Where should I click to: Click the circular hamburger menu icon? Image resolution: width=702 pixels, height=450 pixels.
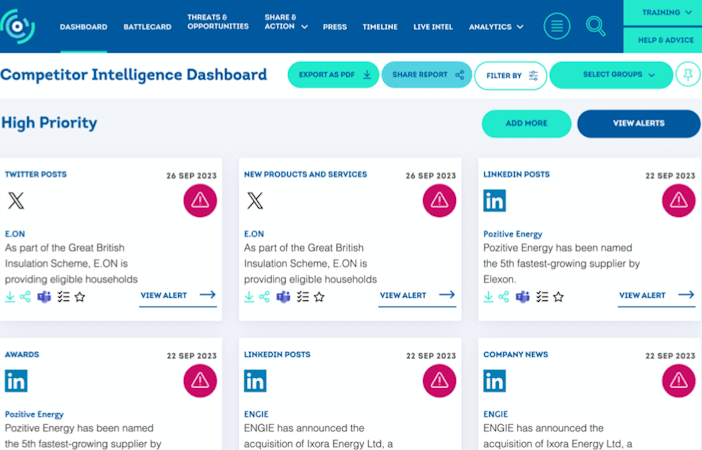[x=558, y=26]
